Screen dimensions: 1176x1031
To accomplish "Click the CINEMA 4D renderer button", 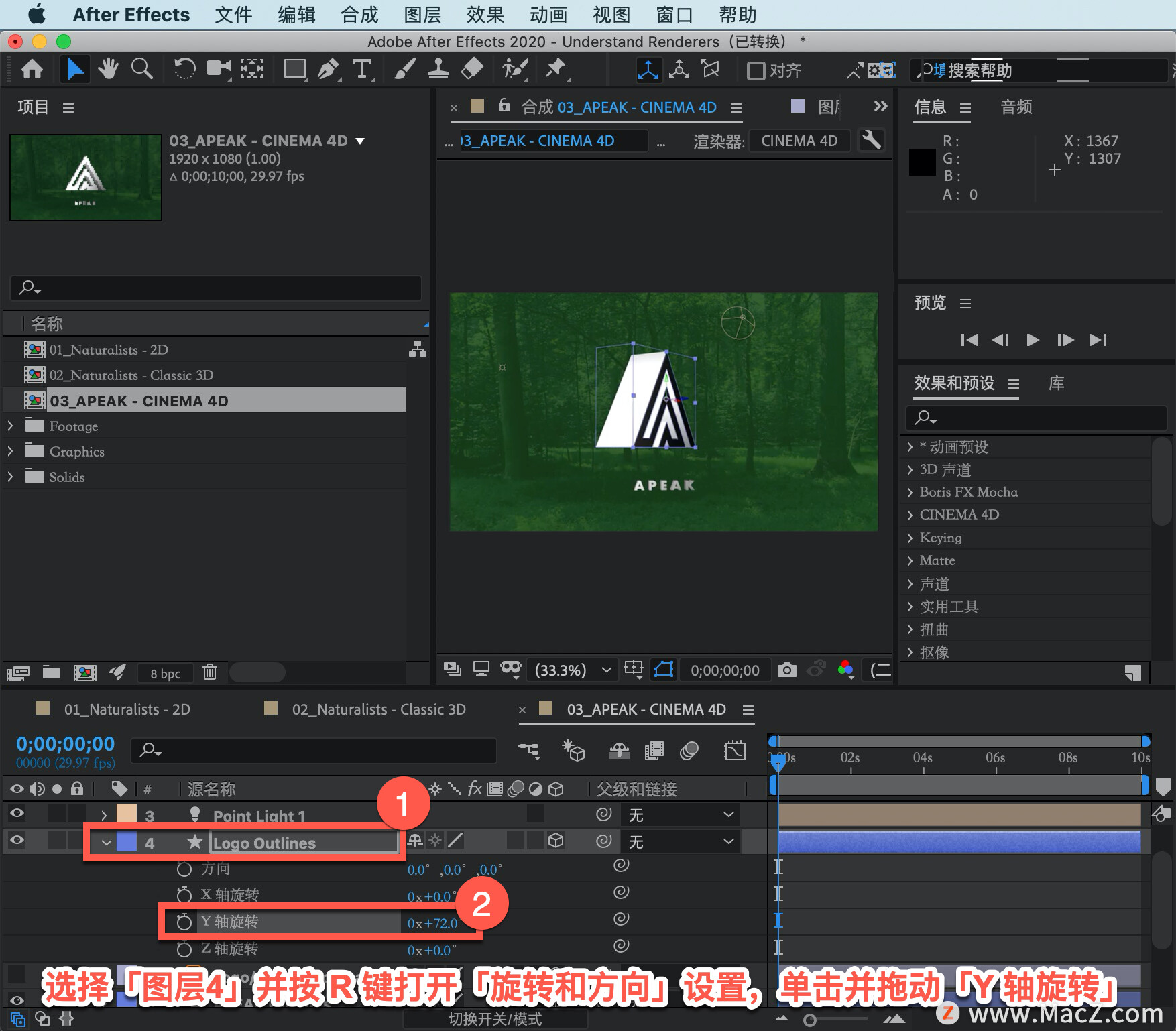I will tap(799, 141).
